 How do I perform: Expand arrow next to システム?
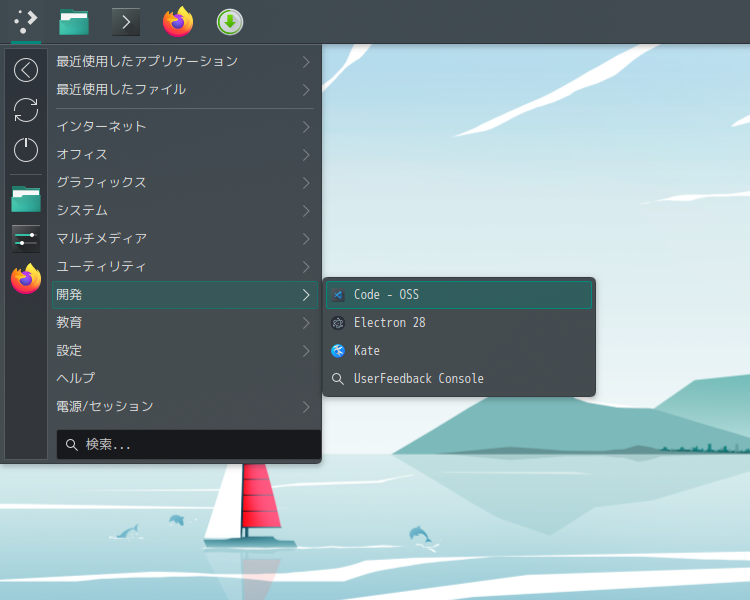pos(306,211)
